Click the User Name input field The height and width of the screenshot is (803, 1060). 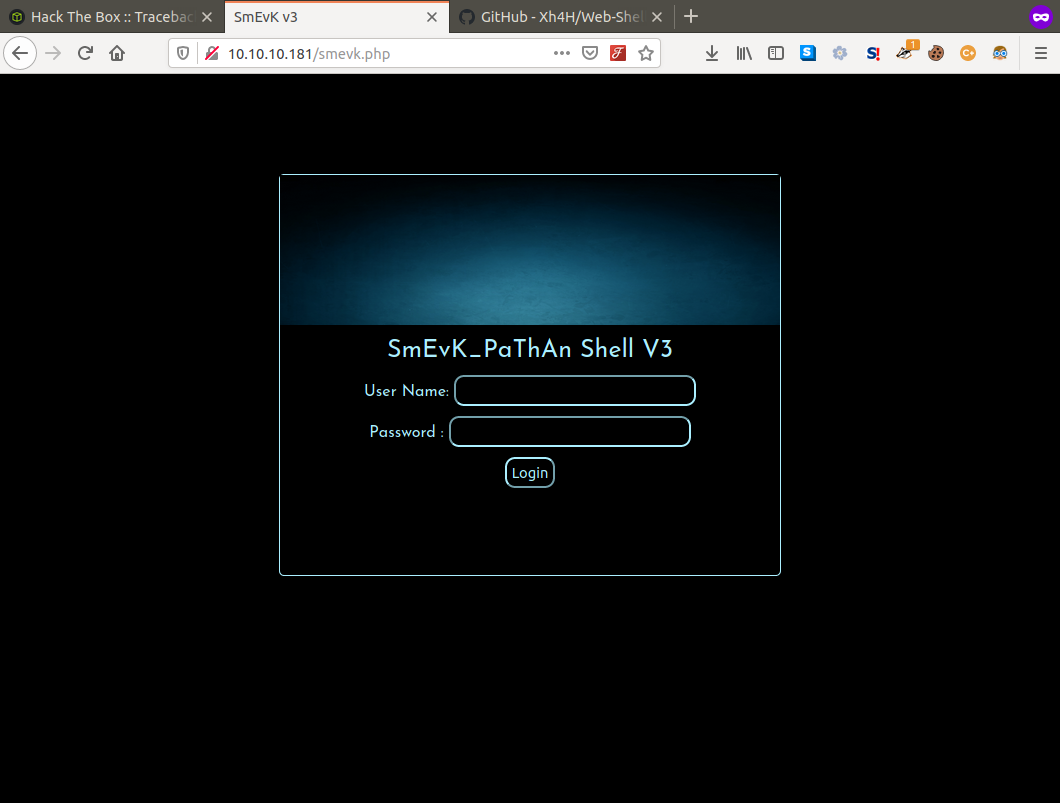pyautogui.click(x=575, y=391)
